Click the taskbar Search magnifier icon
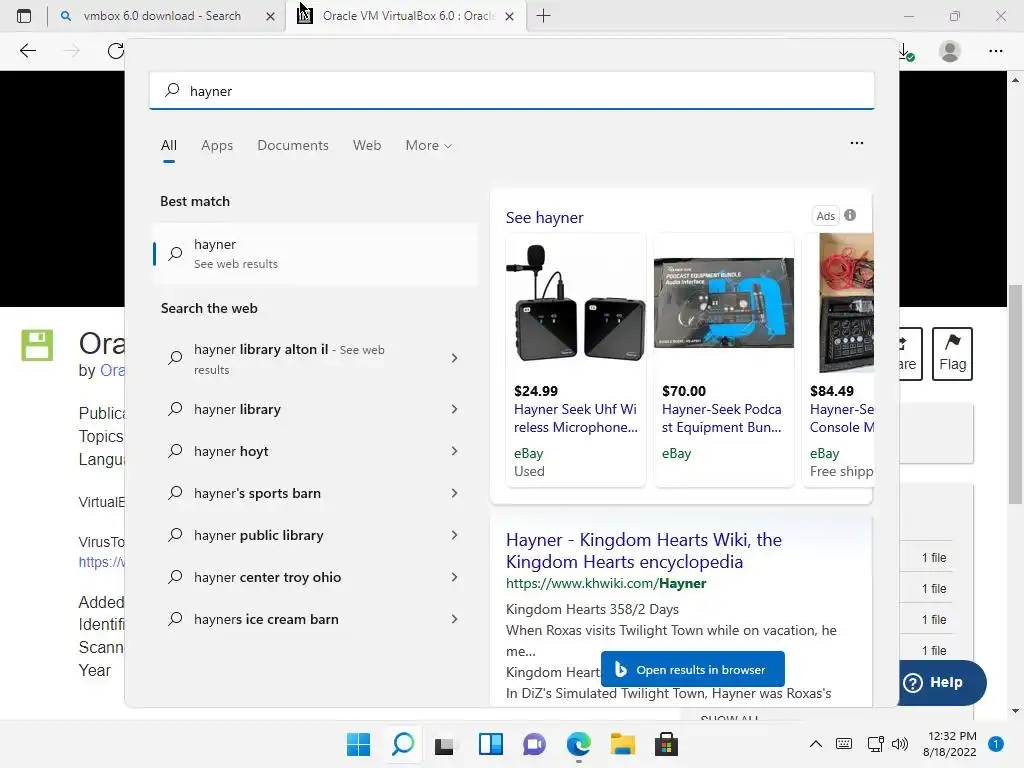The image size is (1024, 768). point(402,744)
